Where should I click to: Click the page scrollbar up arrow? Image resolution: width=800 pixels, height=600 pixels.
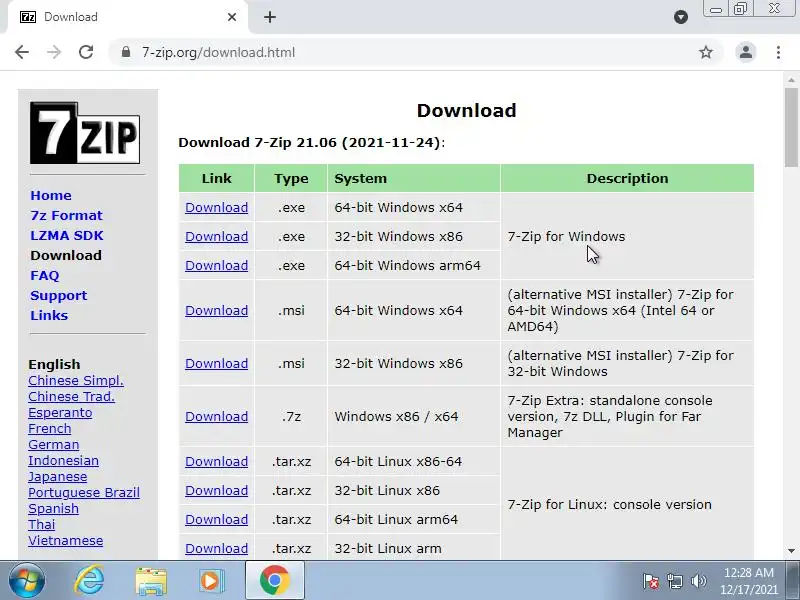click(x=791, y=80)
